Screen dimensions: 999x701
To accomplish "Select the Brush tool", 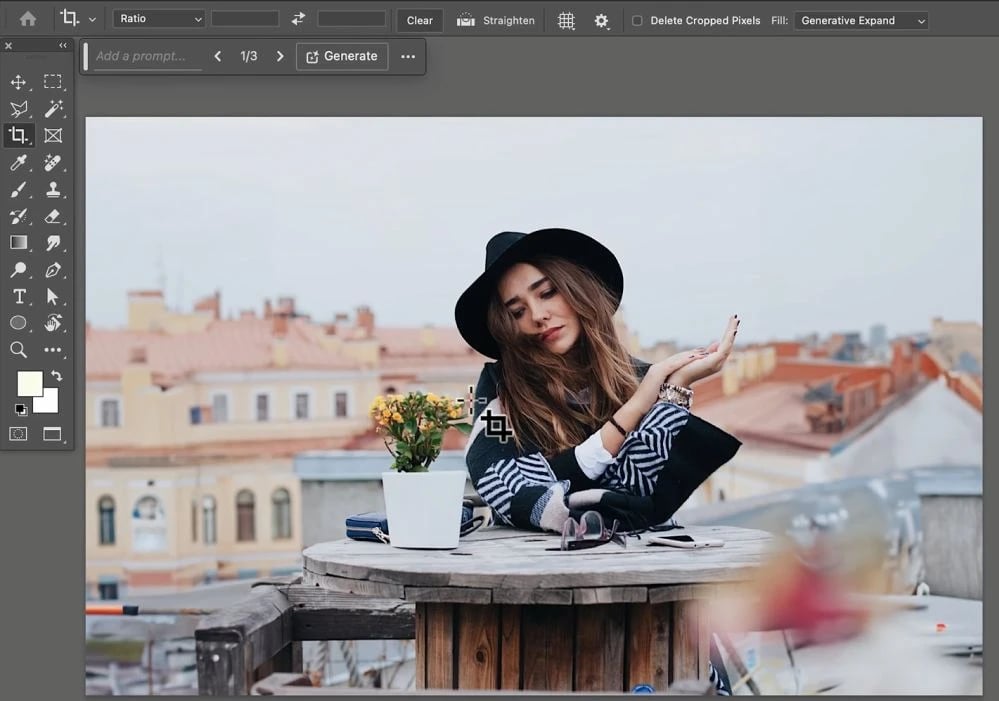I will 18,190.
